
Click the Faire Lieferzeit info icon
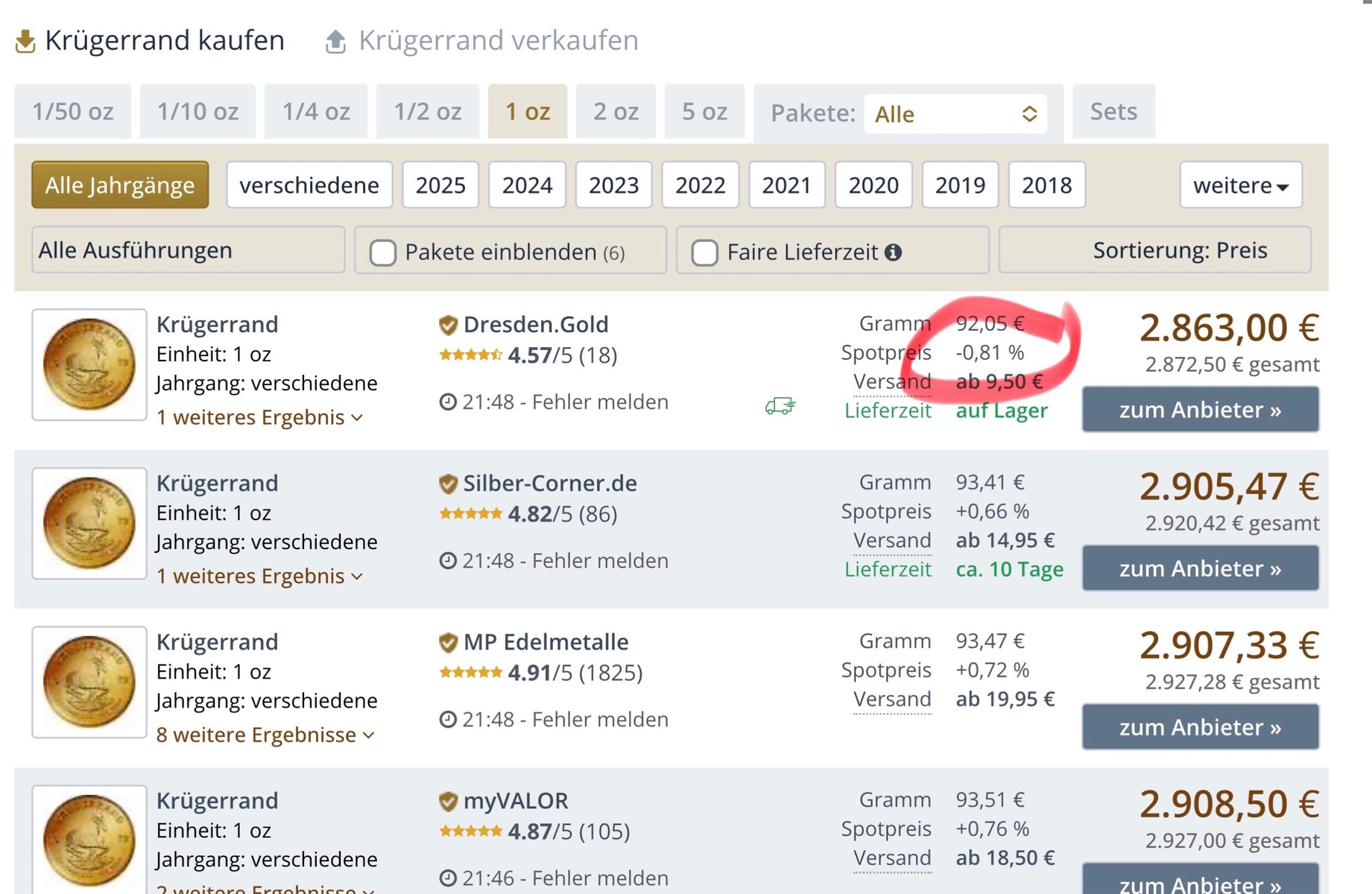pyautogui.click(x=893, y=253)
